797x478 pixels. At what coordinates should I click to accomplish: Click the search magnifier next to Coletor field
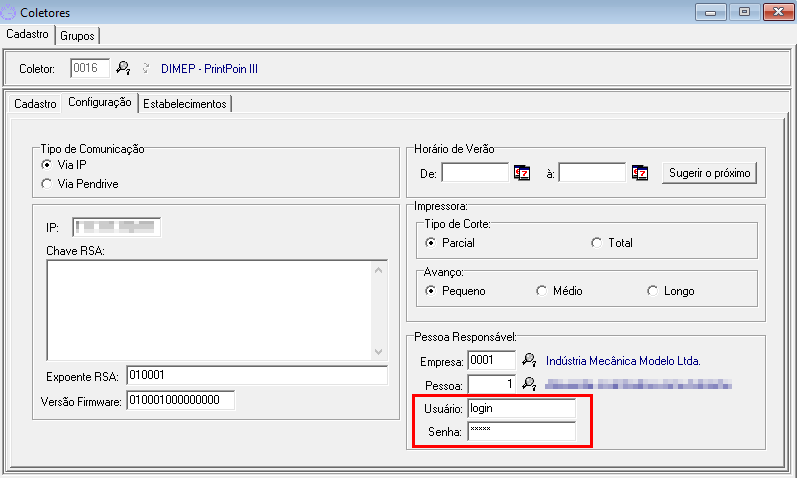coord(123,69)
